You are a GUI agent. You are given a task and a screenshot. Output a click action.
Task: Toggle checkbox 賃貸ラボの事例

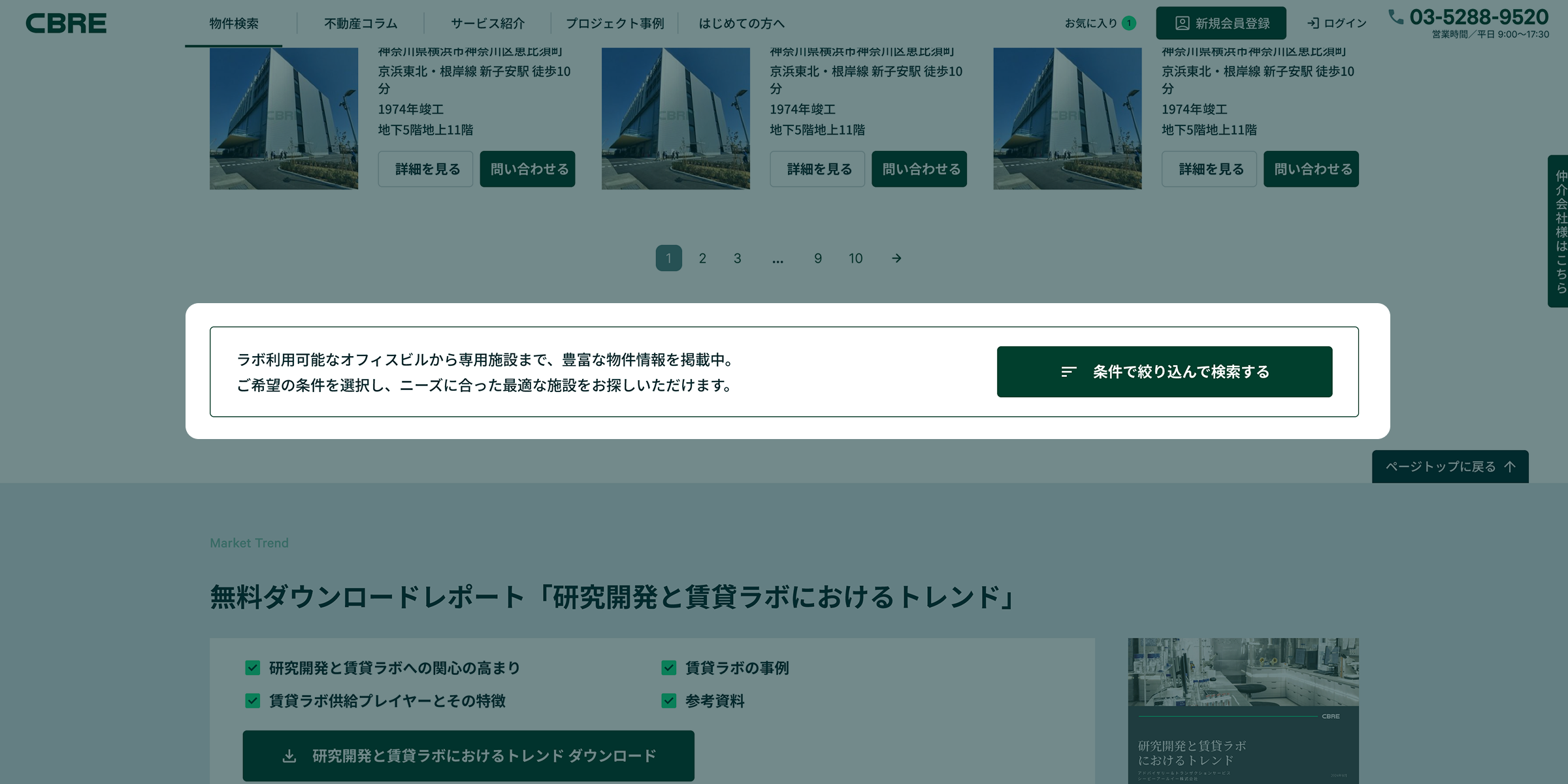(x=668, y=668)
